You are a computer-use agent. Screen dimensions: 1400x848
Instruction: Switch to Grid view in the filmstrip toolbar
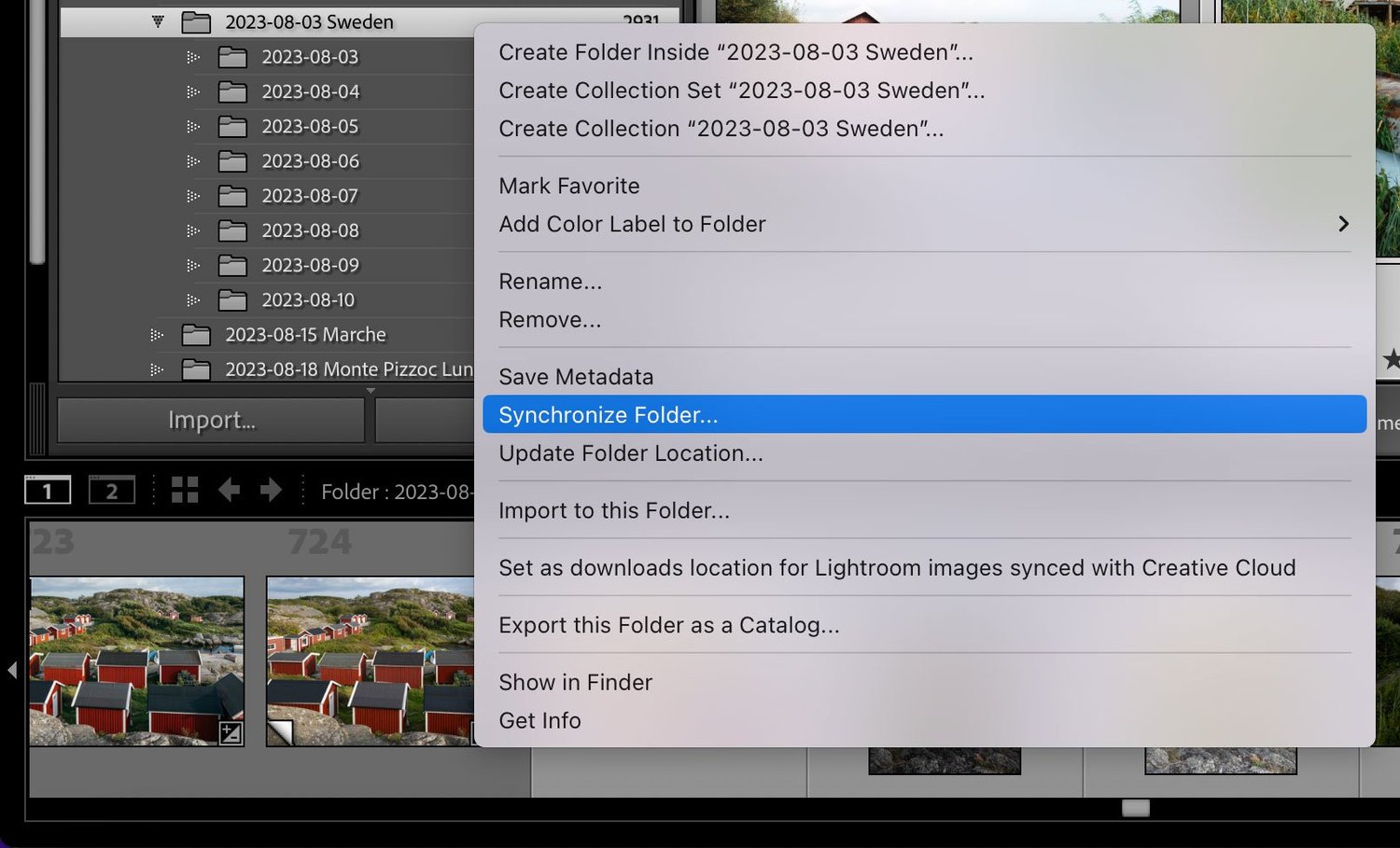pyautogui.click(x=184, y=489)
